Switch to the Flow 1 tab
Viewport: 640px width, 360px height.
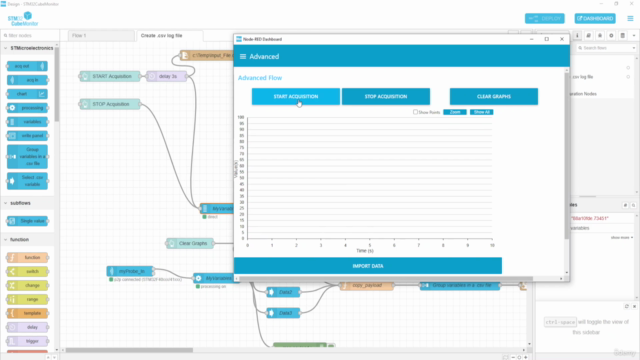[x=101, y=36]
